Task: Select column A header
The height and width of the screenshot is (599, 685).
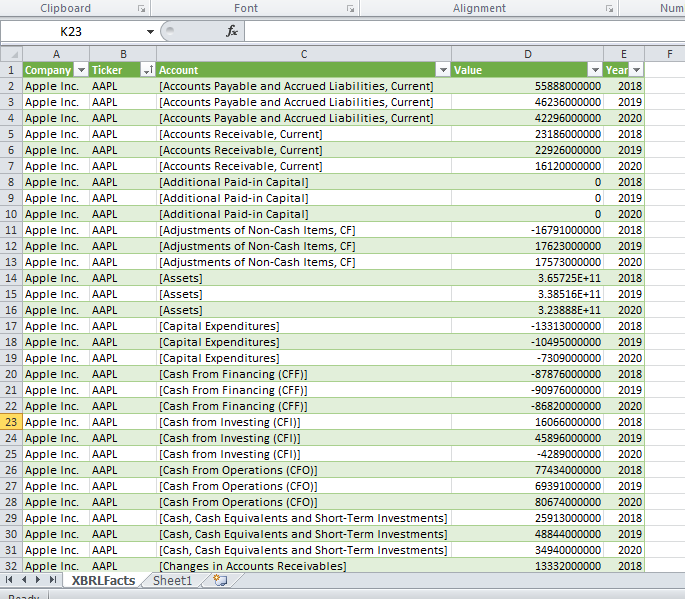Action: click(x=56, y=54)
